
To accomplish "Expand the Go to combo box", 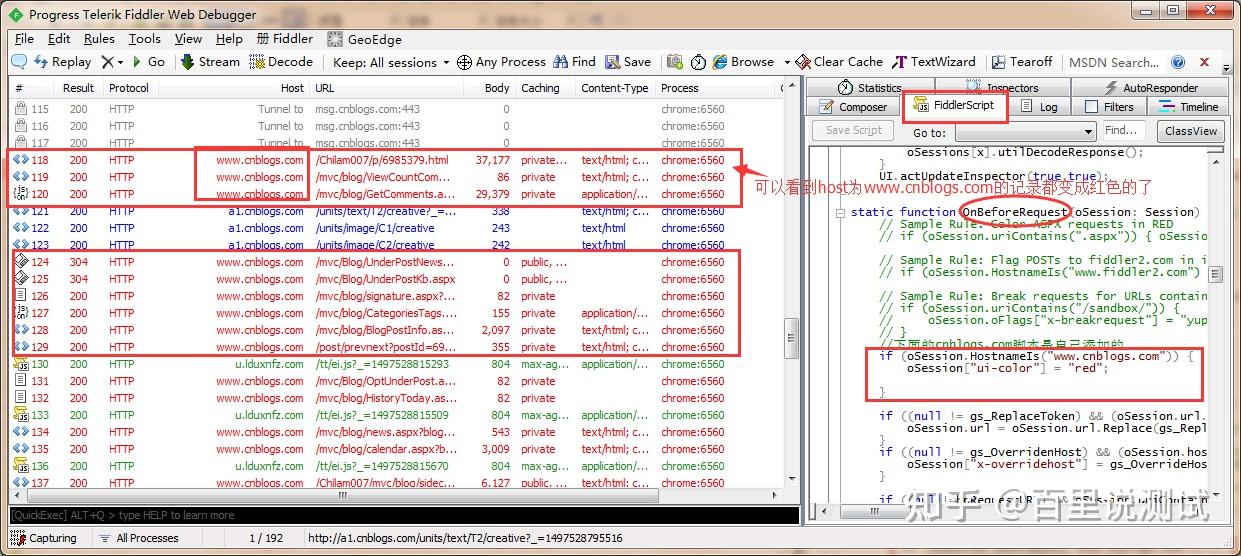I will (1026, 132).
